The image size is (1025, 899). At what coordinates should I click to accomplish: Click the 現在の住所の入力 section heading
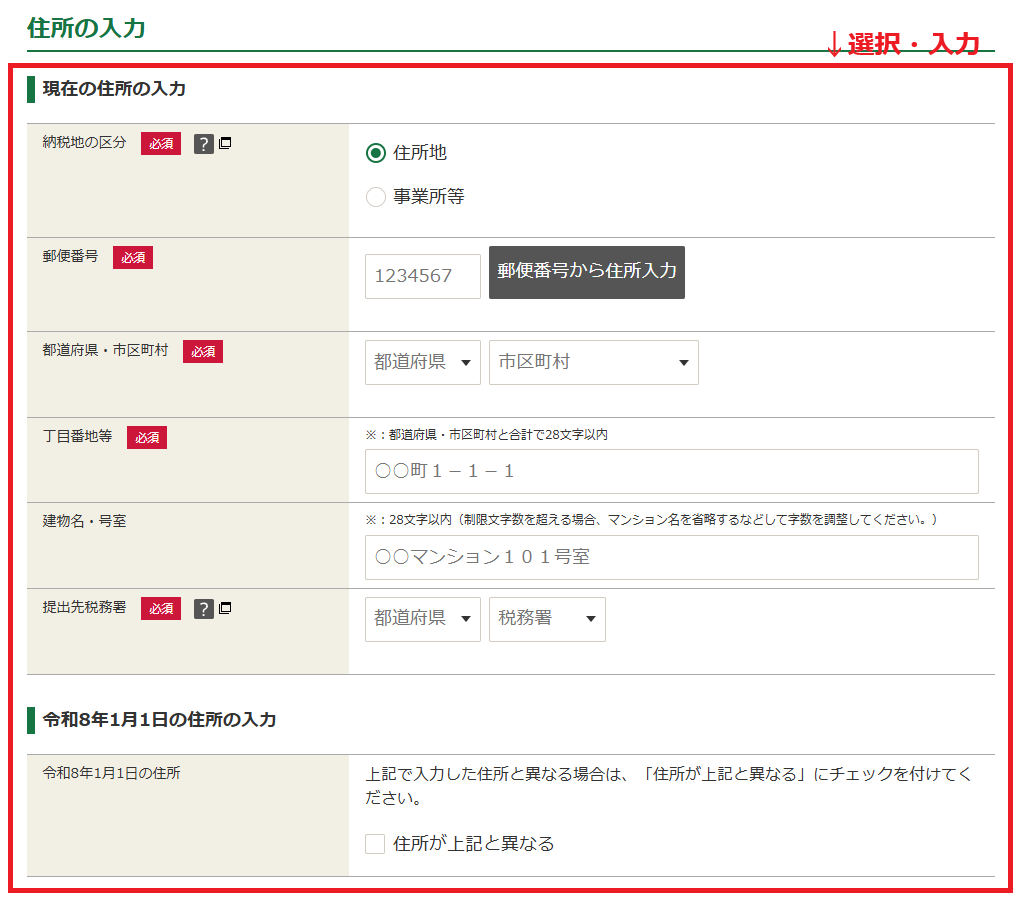click(x=114, y=89)
